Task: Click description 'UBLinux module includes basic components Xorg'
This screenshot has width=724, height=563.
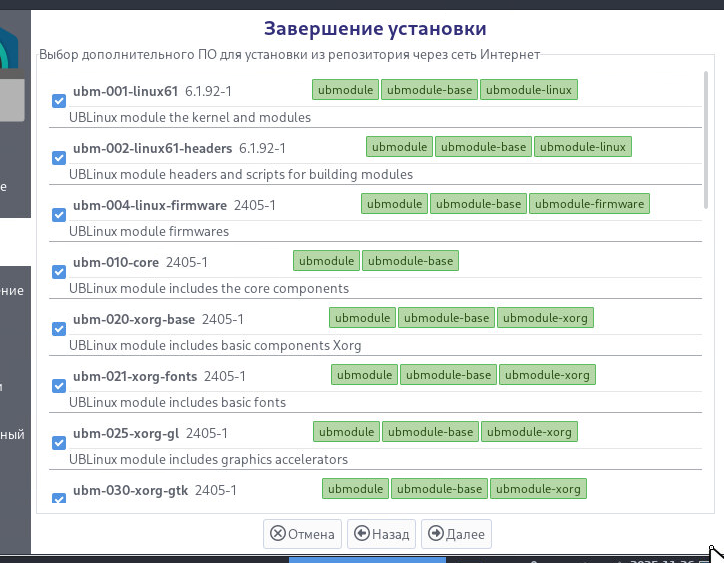Action: 215,345
